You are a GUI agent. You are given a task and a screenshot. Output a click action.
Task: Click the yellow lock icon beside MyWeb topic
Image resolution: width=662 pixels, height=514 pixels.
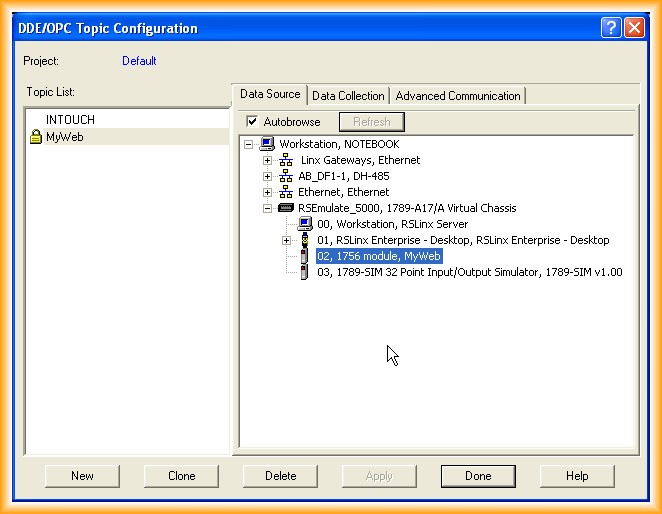tap(36, 137)
